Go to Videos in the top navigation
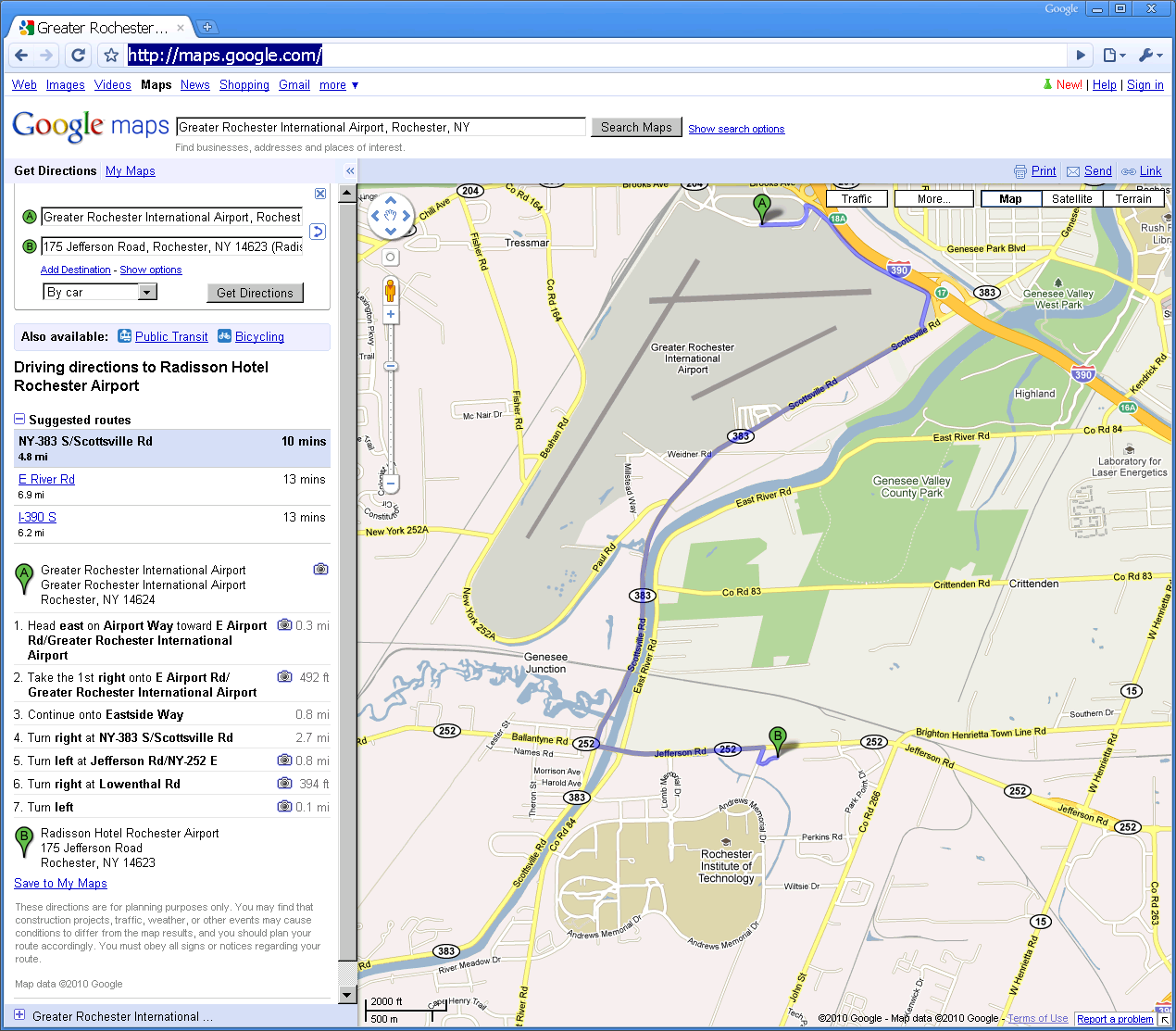 point(113,85)
